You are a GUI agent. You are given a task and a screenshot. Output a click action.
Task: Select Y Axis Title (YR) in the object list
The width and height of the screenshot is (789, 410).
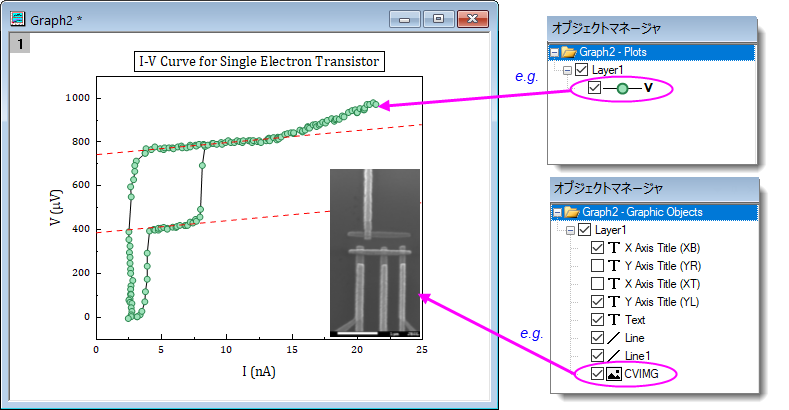coord(663,266)
